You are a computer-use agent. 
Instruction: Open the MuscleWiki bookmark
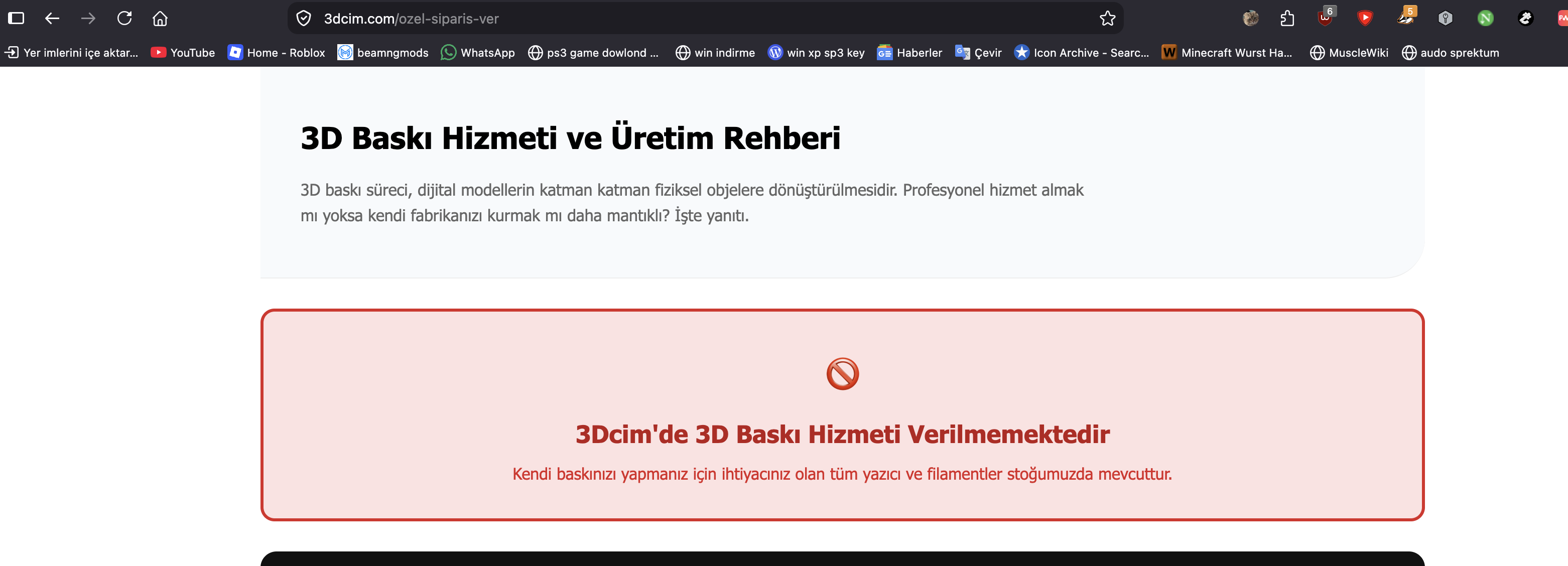[x=1349, y=53]
